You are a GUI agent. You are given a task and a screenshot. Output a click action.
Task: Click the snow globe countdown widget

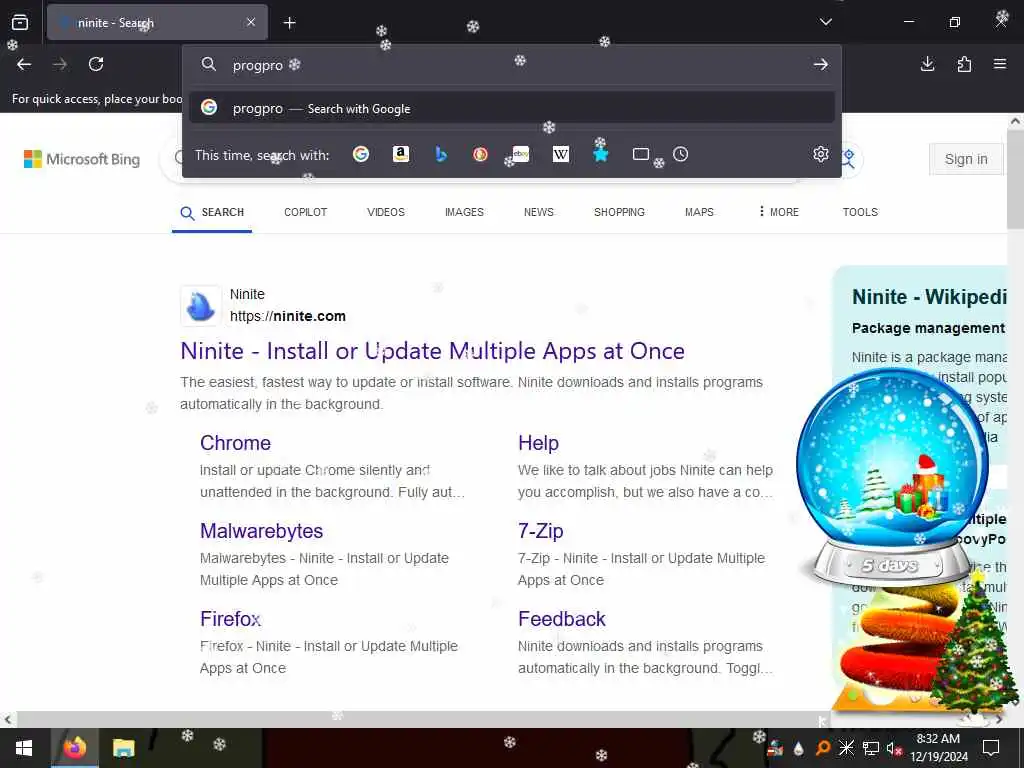(x=892, y=477)
